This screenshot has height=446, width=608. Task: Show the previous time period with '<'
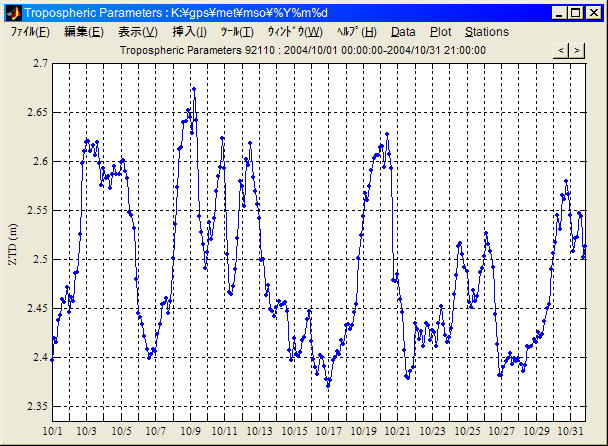click(x=561, y=50)
